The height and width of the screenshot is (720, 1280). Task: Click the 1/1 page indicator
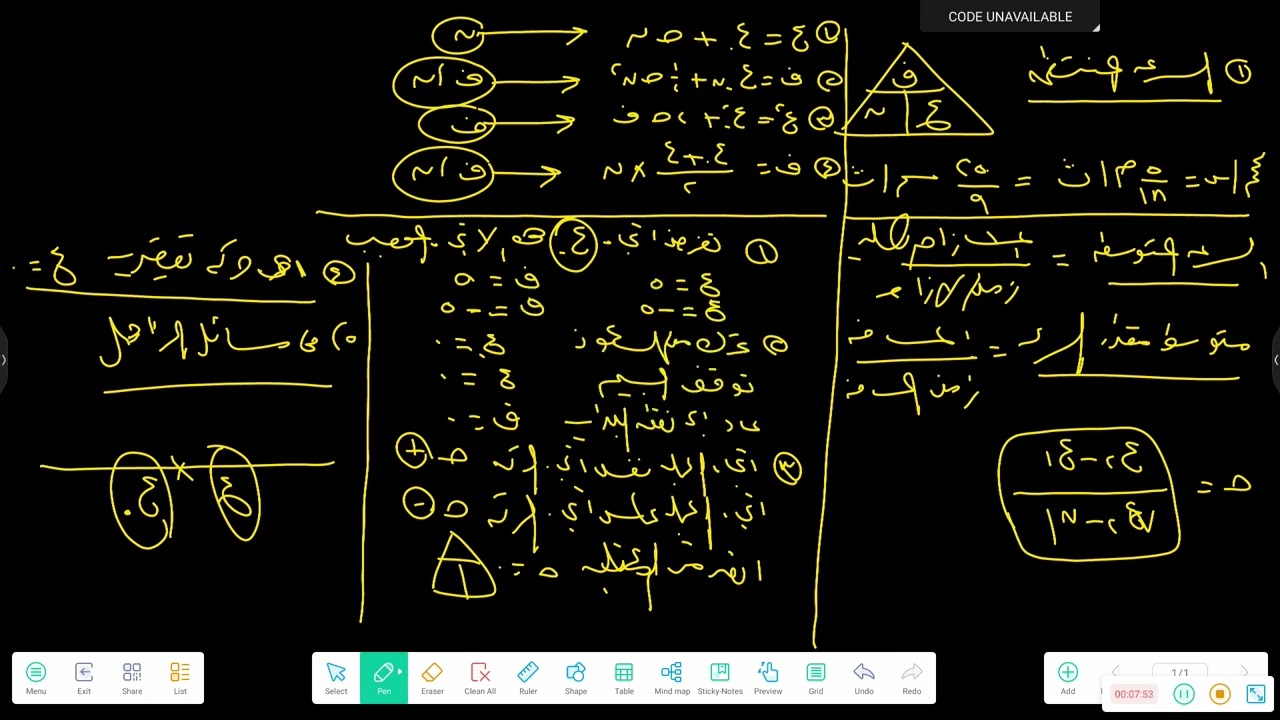(x=1180, y=672)
